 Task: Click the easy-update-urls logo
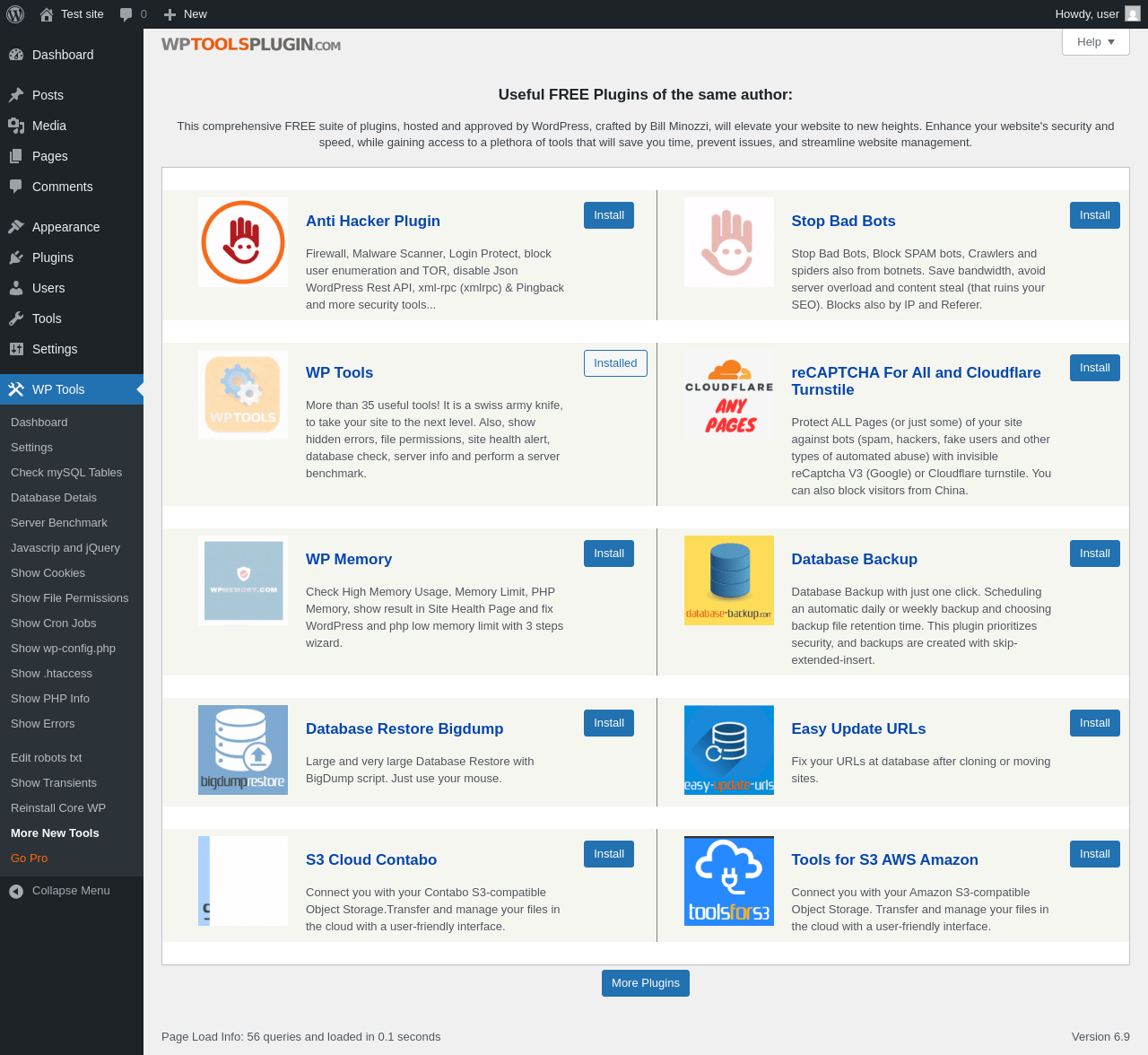(729, 750)
